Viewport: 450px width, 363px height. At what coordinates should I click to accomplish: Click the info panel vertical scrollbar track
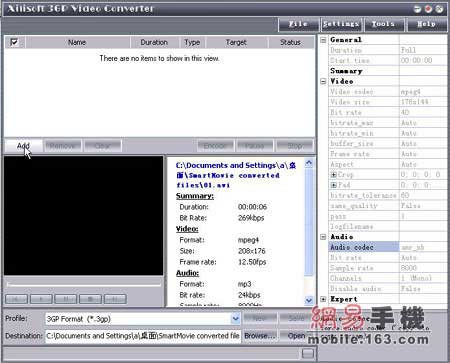[309, 231]
